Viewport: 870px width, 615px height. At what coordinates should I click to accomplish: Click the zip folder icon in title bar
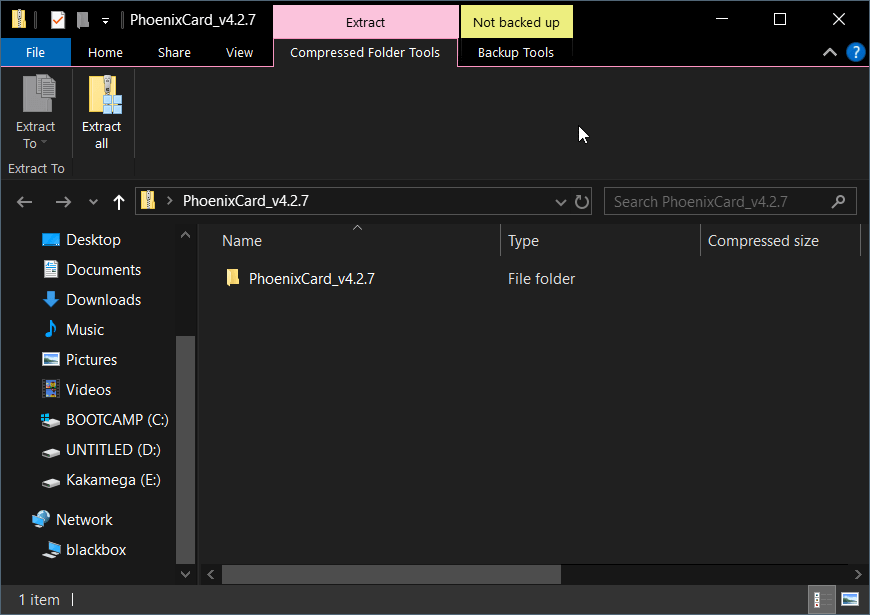pyautogui.click(x=19, y=20)
